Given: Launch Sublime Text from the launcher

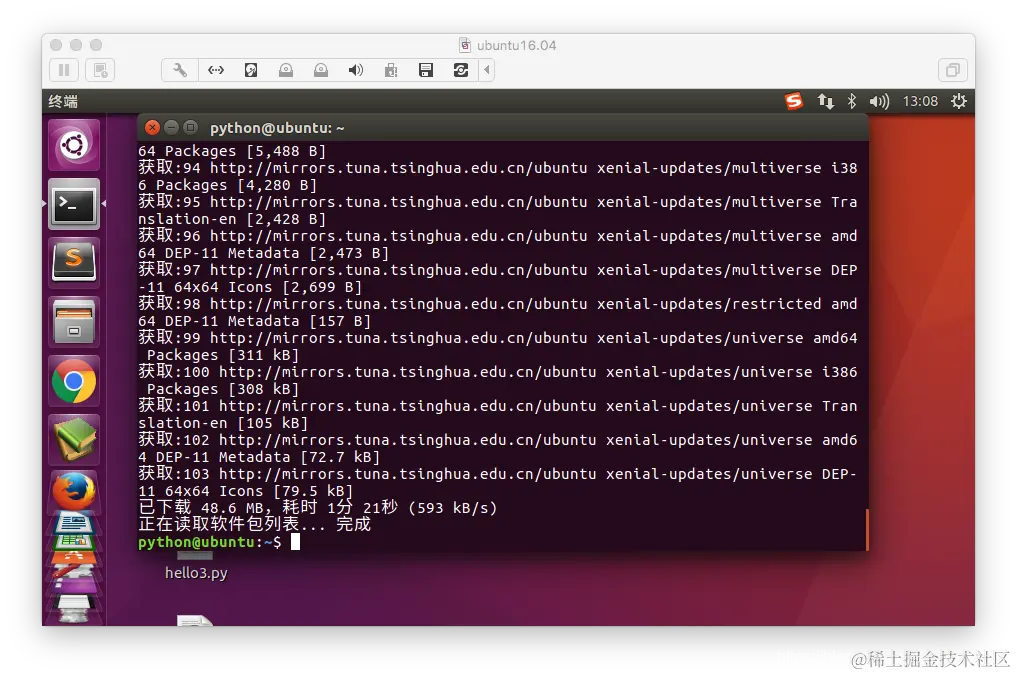Looking at the screenshot, I should (x=74, y=263).
